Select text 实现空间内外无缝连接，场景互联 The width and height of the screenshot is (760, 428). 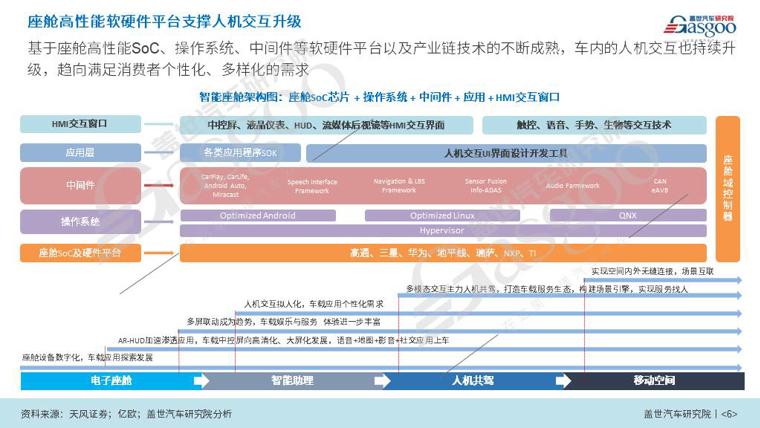click(x=652, y=271)
